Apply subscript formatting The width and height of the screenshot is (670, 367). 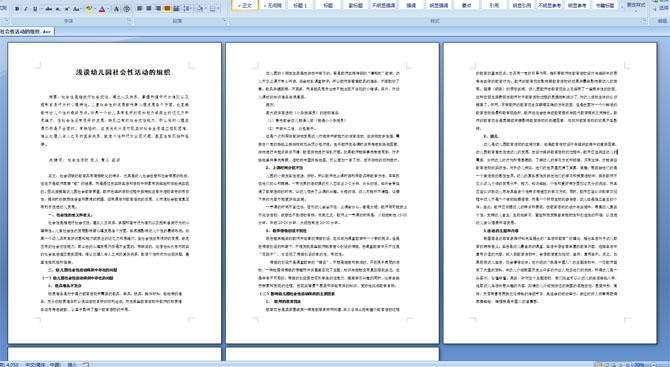58,9
